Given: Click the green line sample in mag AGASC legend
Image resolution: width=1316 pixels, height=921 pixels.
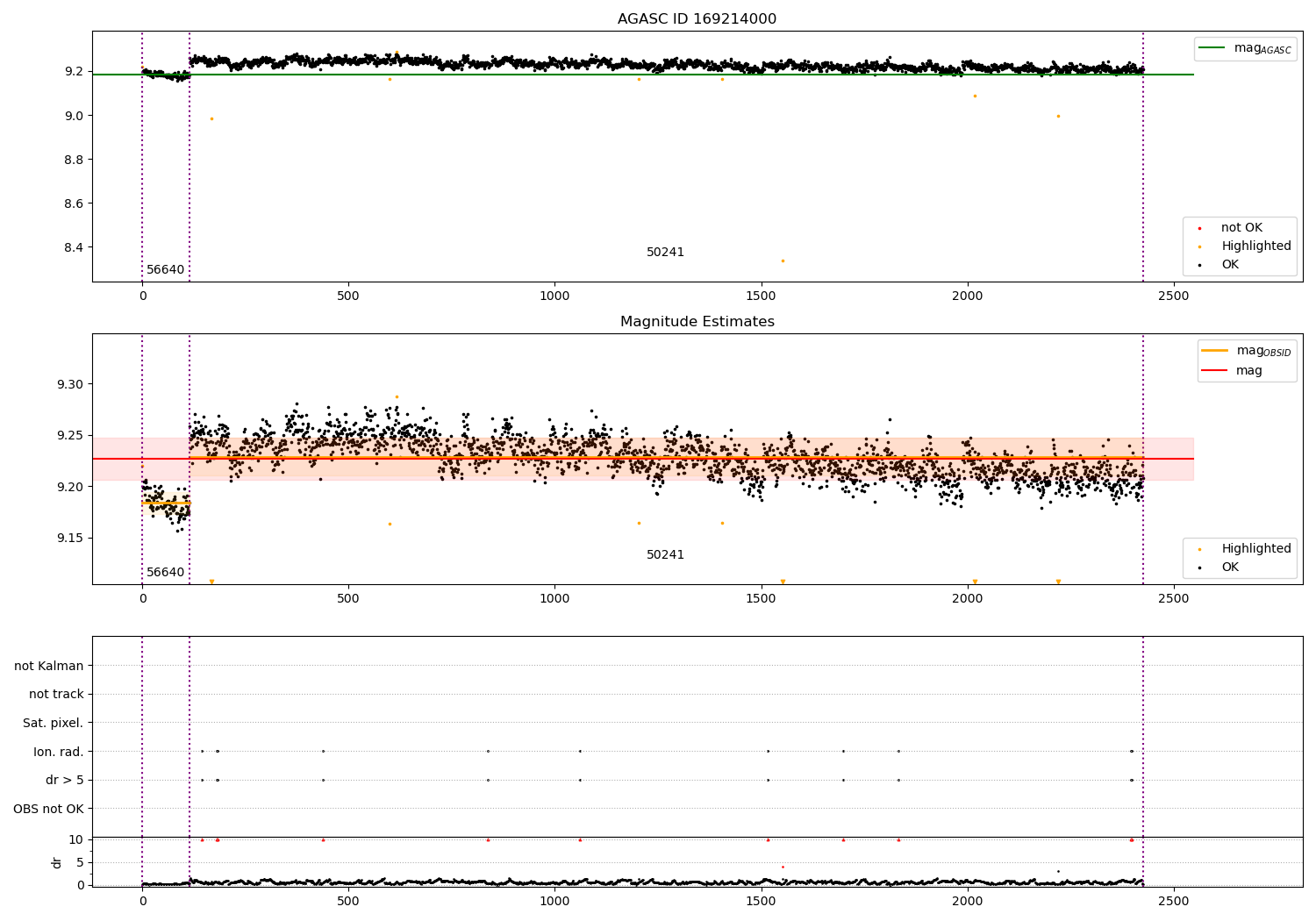Looking at the screenshot, I should [x=1212, y=48].
